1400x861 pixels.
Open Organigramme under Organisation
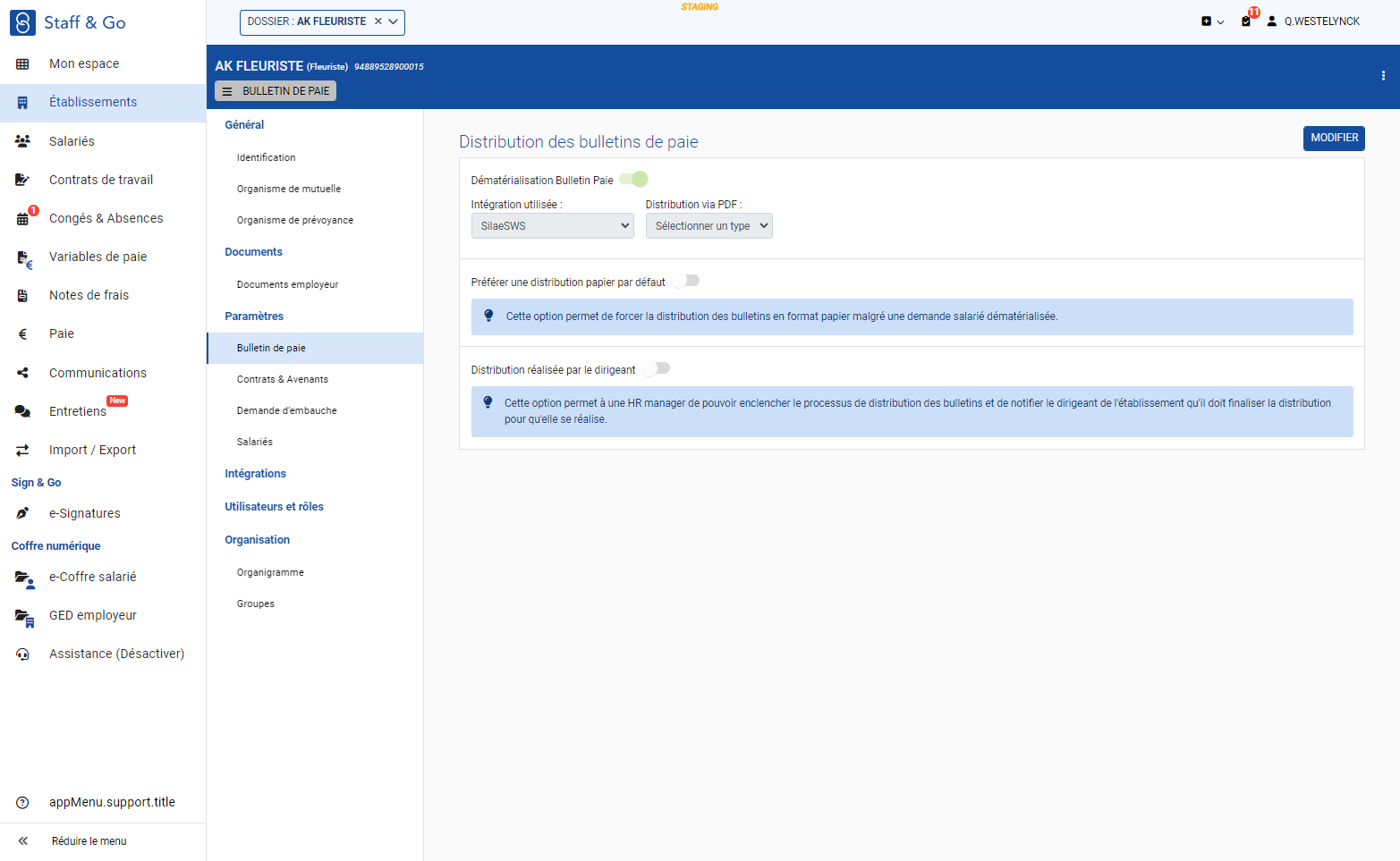tap(270, 572)
